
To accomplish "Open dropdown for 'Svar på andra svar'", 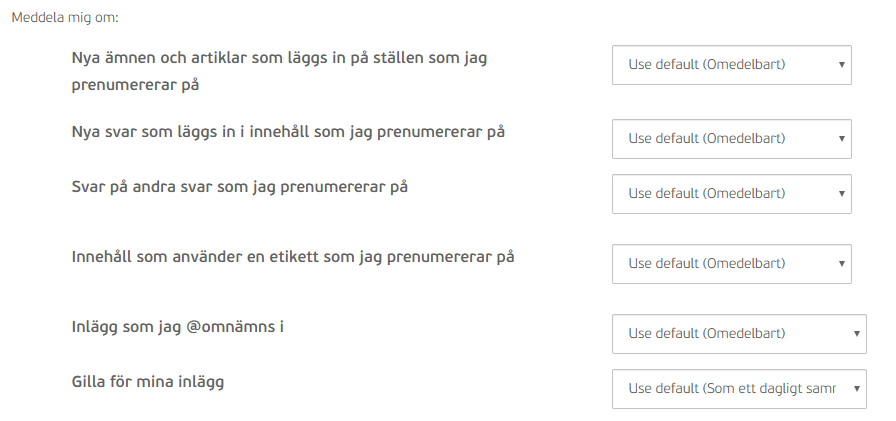I will tap(731, 193).
